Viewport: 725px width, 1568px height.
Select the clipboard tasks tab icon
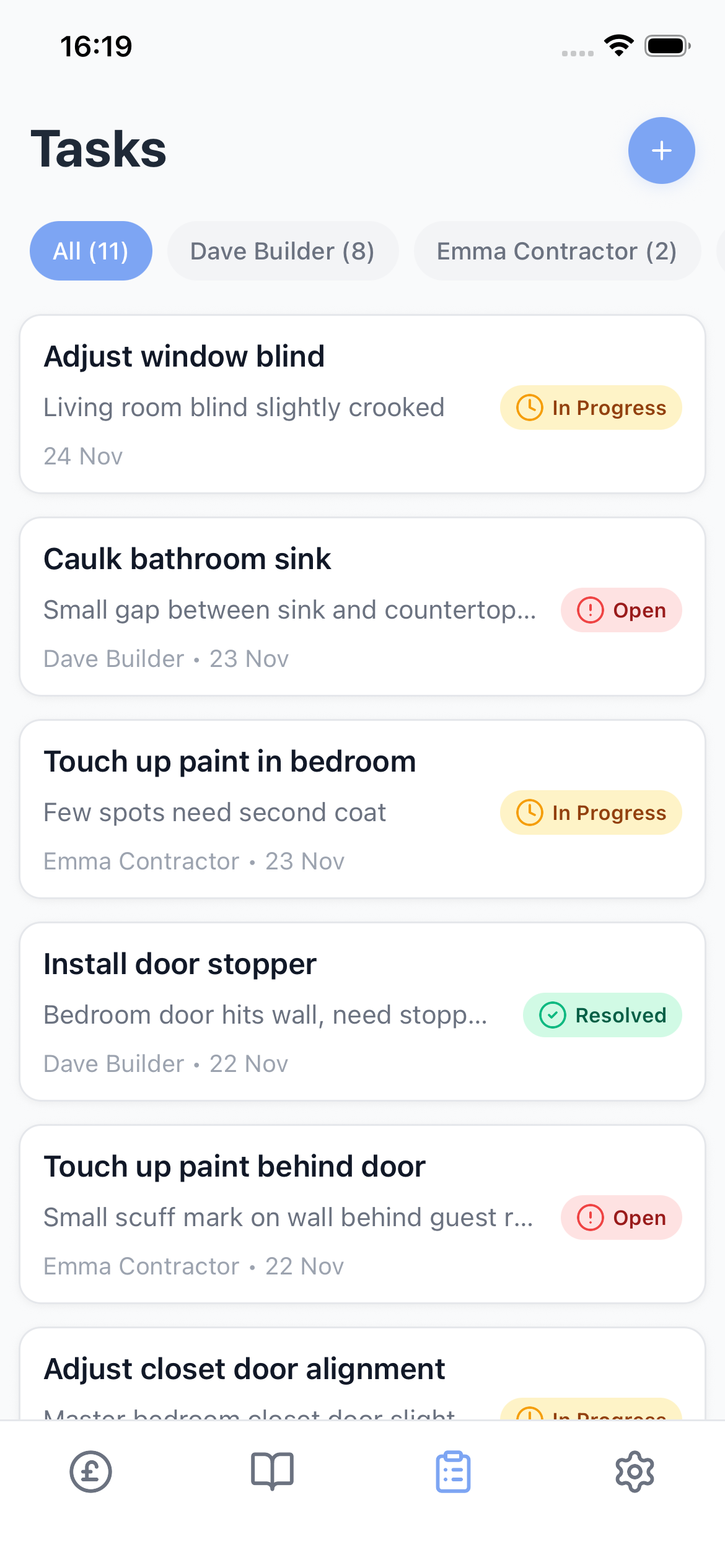pos(453,1471)
